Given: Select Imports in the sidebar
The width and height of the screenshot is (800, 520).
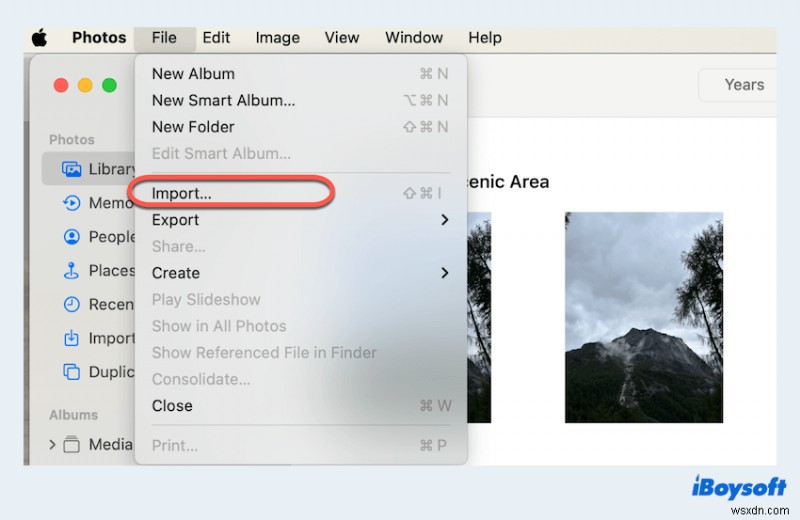Looking at the screenshot, I should (x=88, y=338).
